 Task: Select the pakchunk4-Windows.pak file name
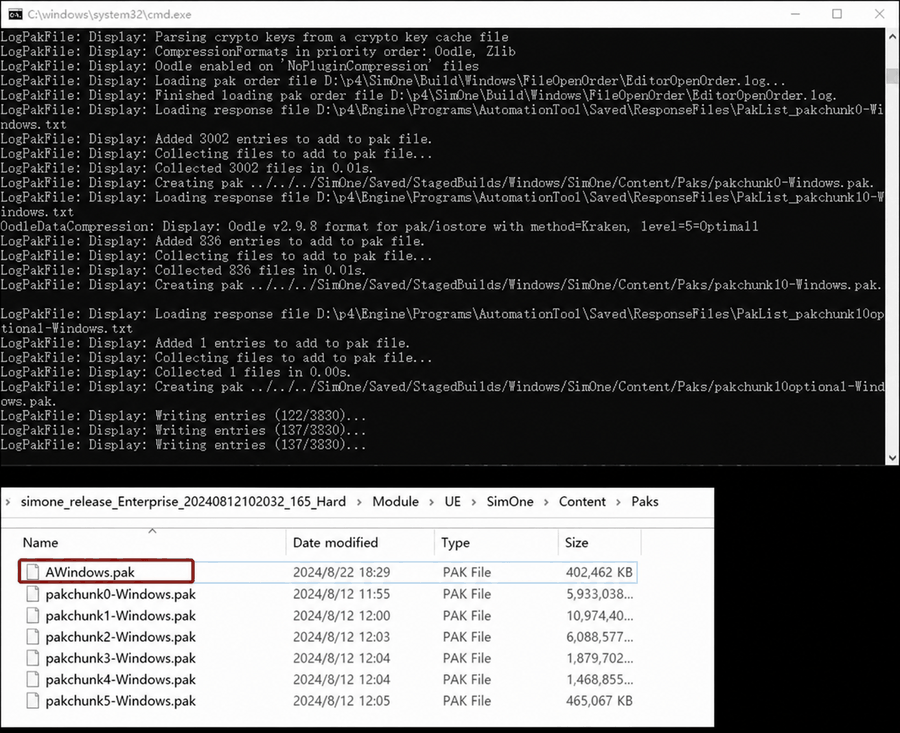pos(121,680)
